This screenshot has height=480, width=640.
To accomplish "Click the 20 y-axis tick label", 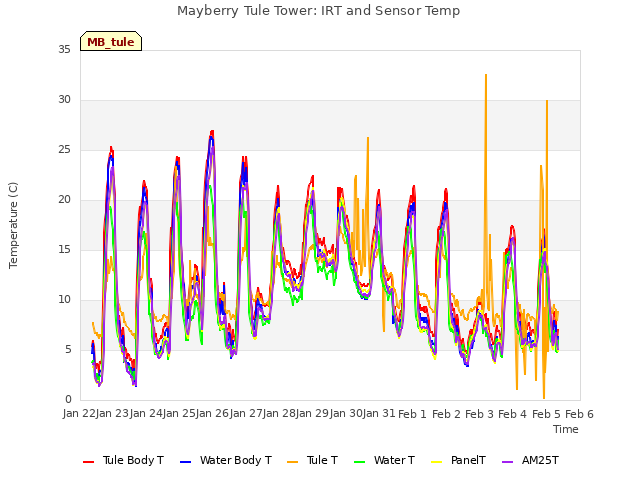I will pyautogui.click(x=64, y=200).
